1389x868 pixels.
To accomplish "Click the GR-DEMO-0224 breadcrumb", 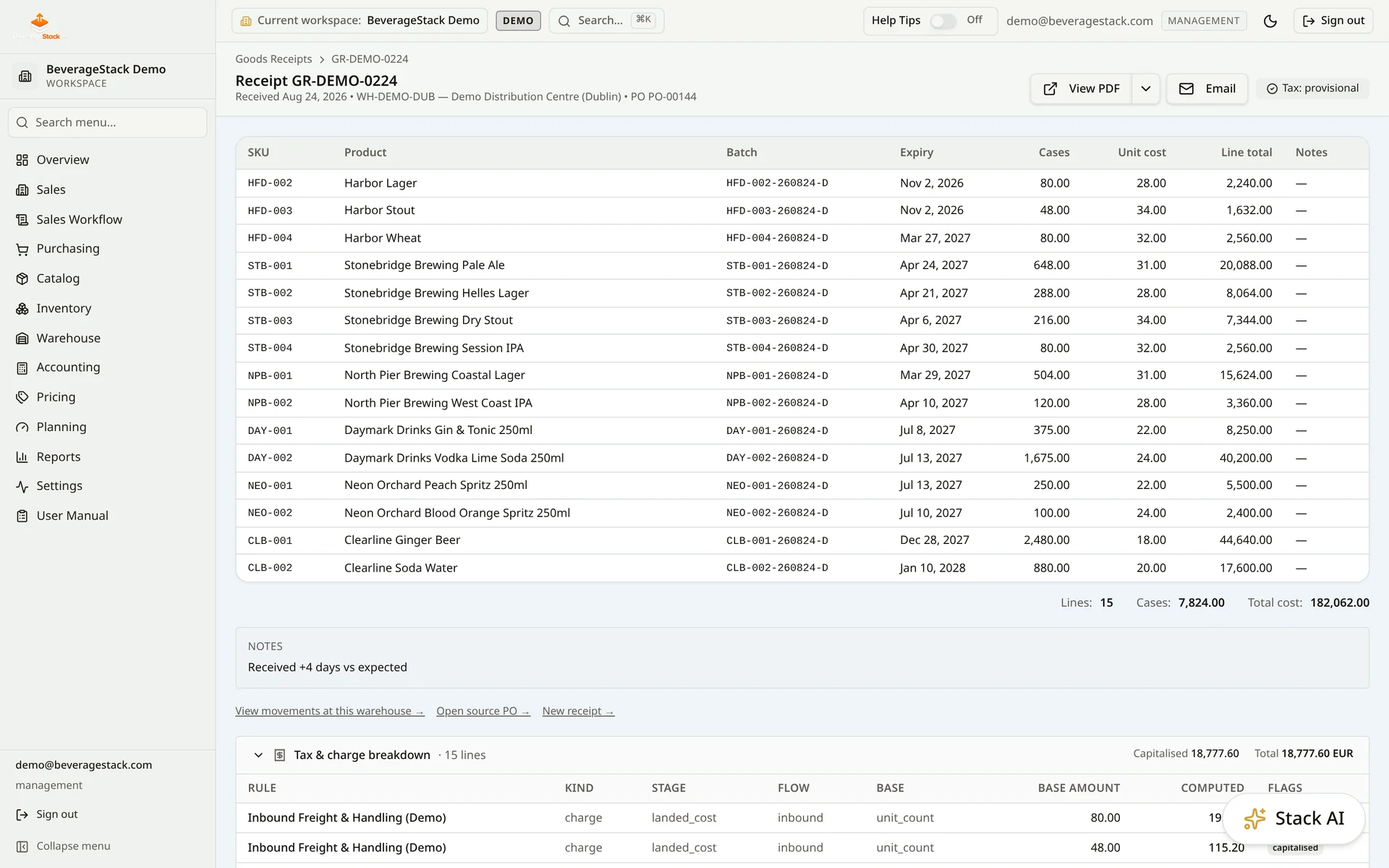I will (x=370, y=59).
